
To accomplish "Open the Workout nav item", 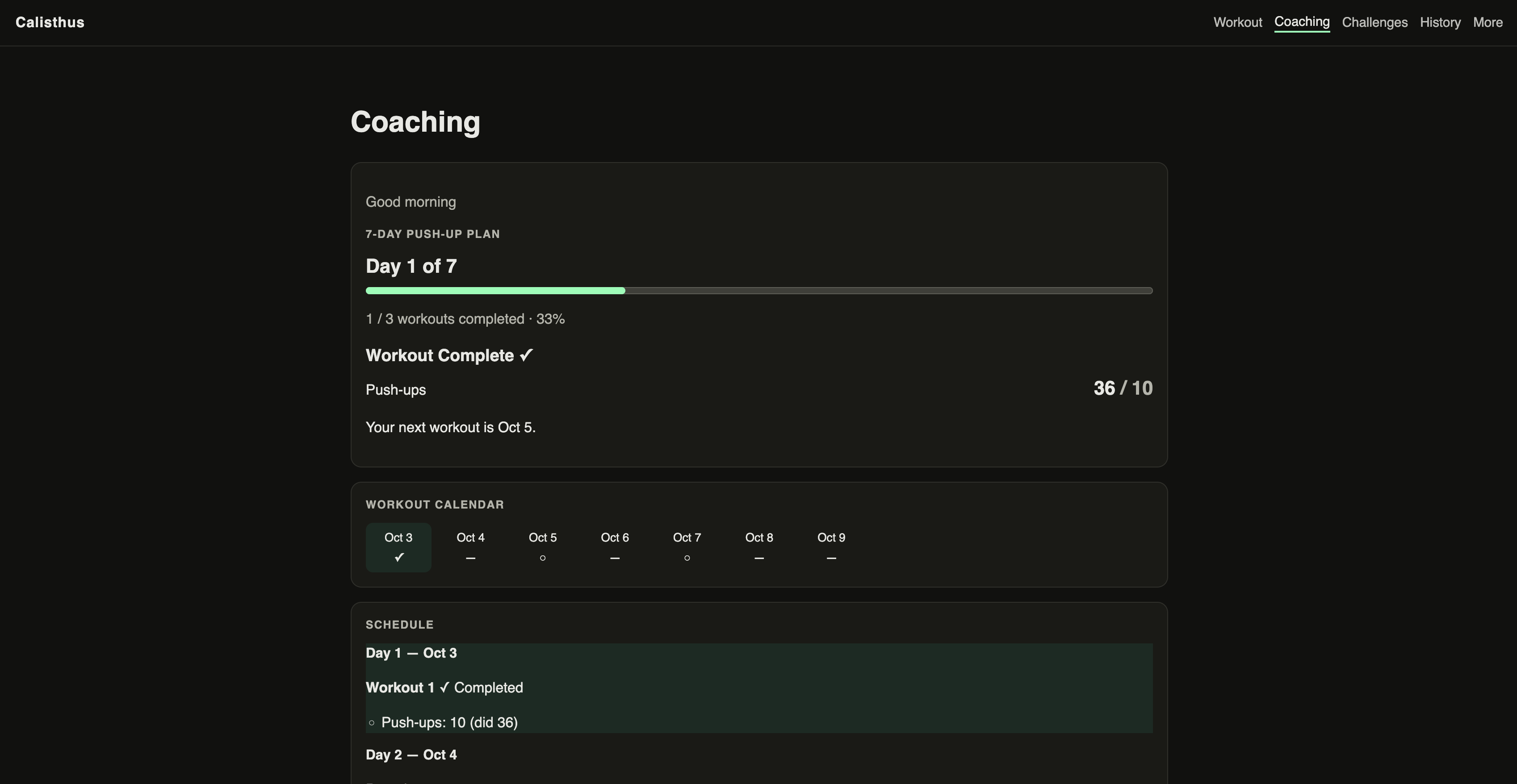I will tap(1237, 22).
